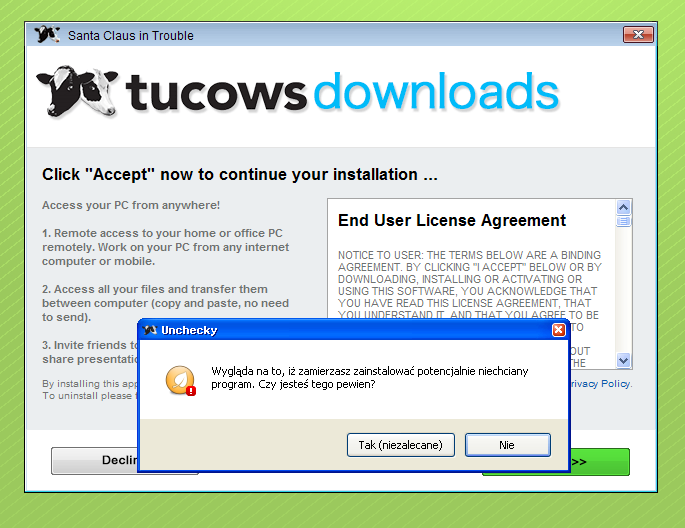The width and height of the screenshot is (685, 528).
Task: Click the Polish warning message text
Action: click(370, 378)
